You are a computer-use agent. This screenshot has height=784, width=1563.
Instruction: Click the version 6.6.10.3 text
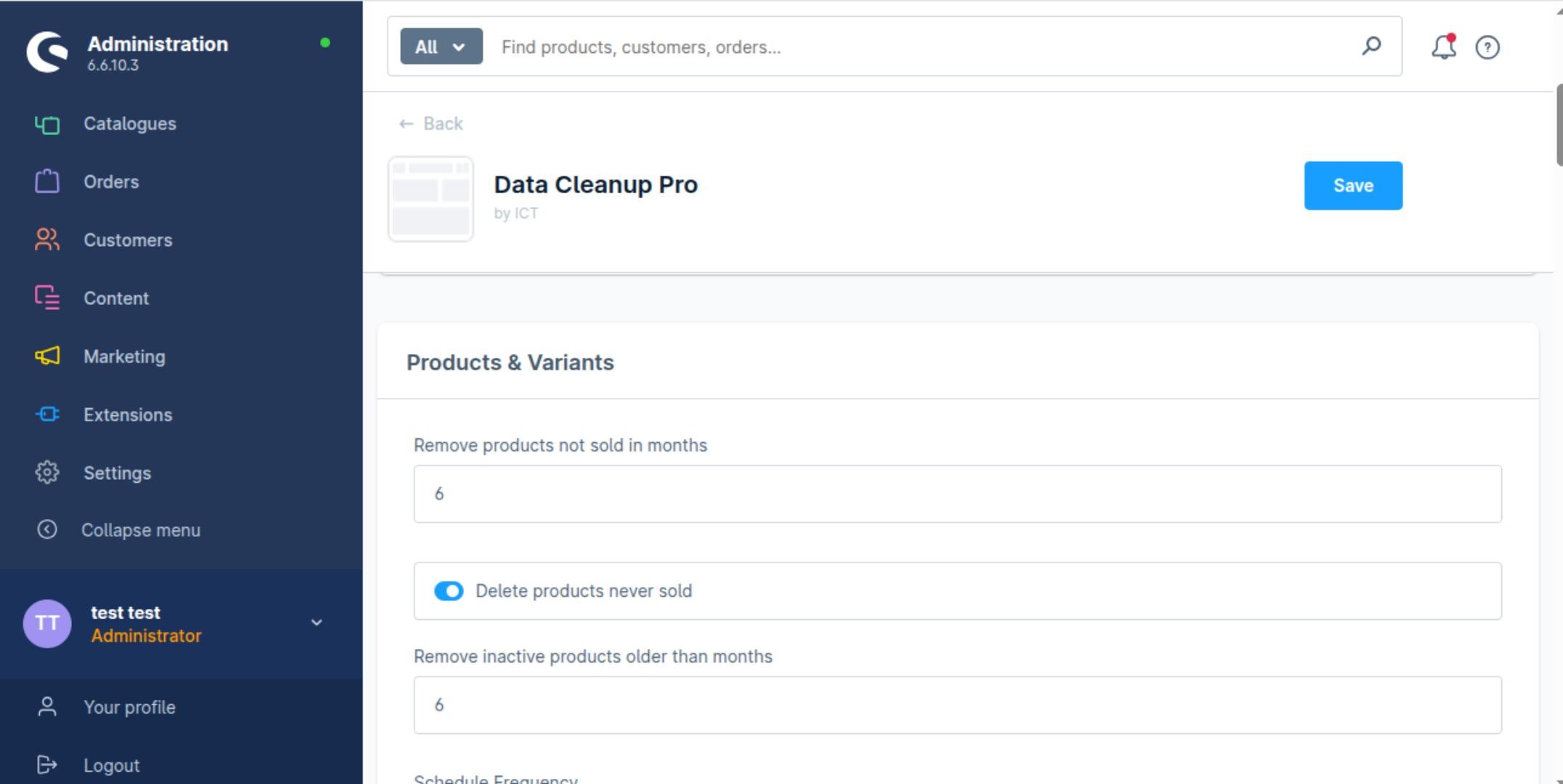[113, 65]
